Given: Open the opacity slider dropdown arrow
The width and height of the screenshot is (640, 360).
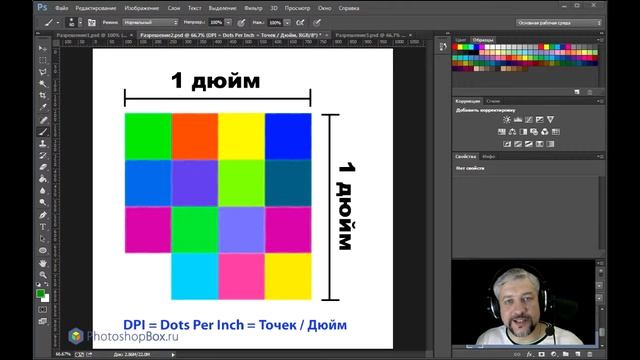Looking at the screenshot, I should pos(229,23).
